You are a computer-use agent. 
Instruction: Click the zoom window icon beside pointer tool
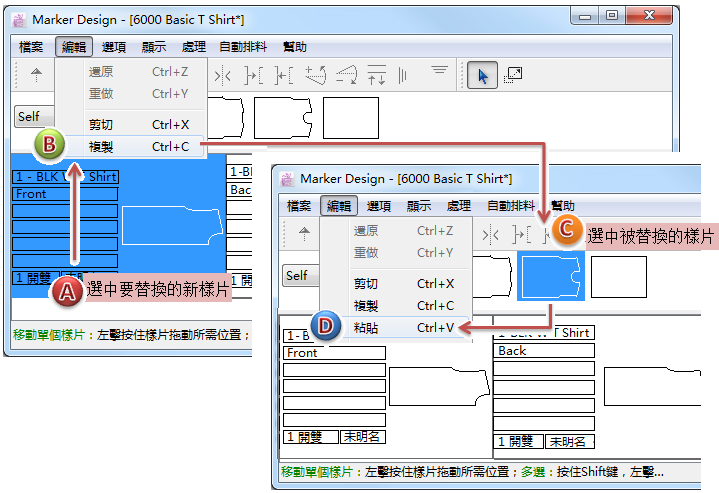point(514,75)
